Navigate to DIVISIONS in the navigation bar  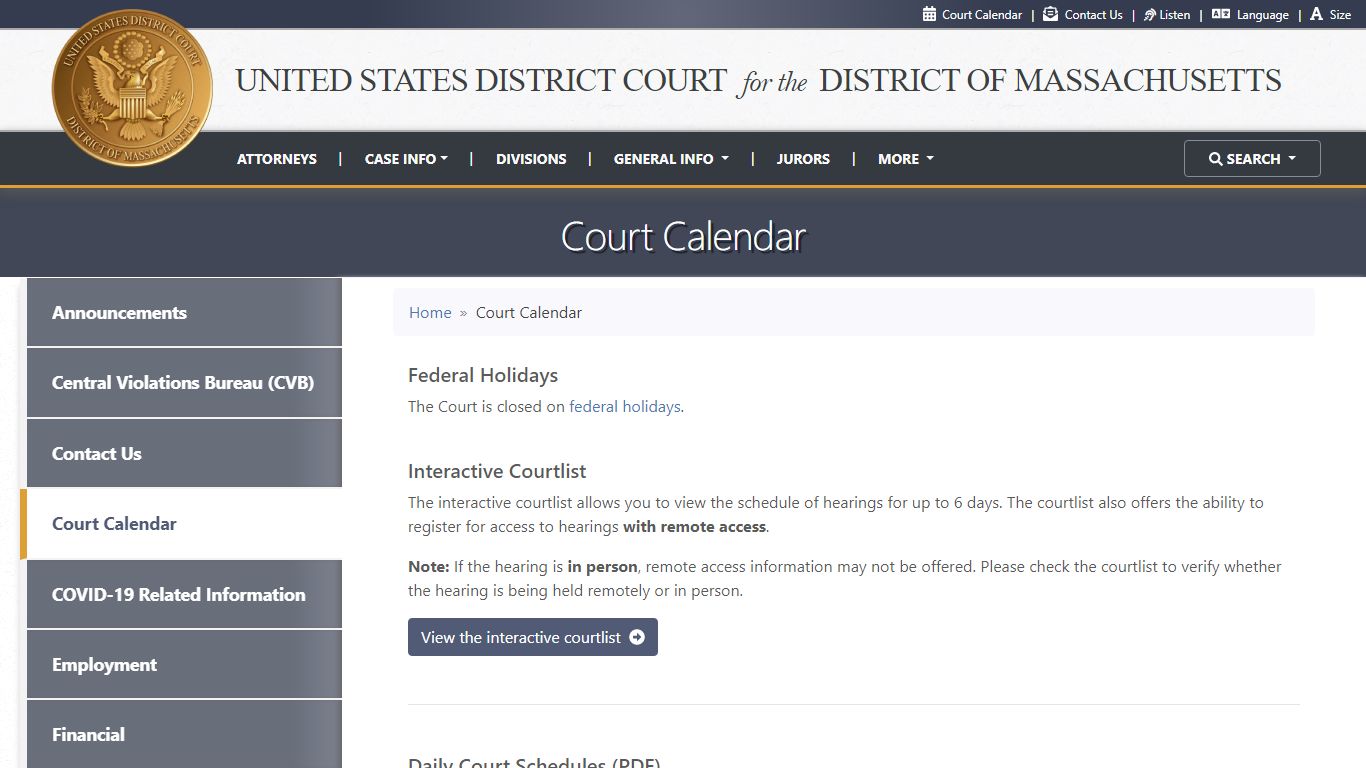click(531, 158)
